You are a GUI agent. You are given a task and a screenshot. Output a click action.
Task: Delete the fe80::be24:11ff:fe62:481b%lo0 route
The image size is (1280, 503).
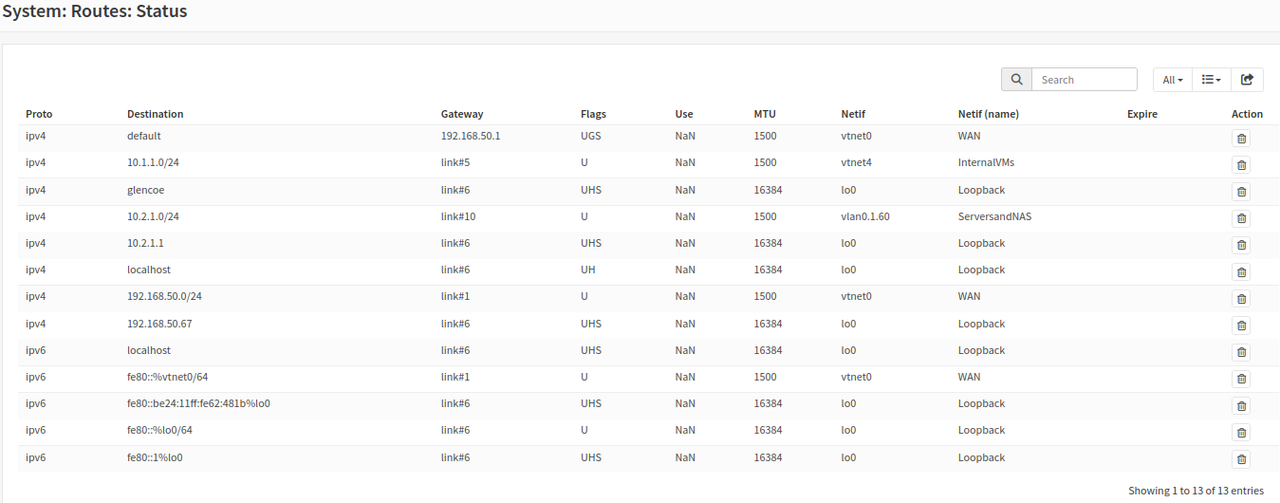tap(1241, 406)
